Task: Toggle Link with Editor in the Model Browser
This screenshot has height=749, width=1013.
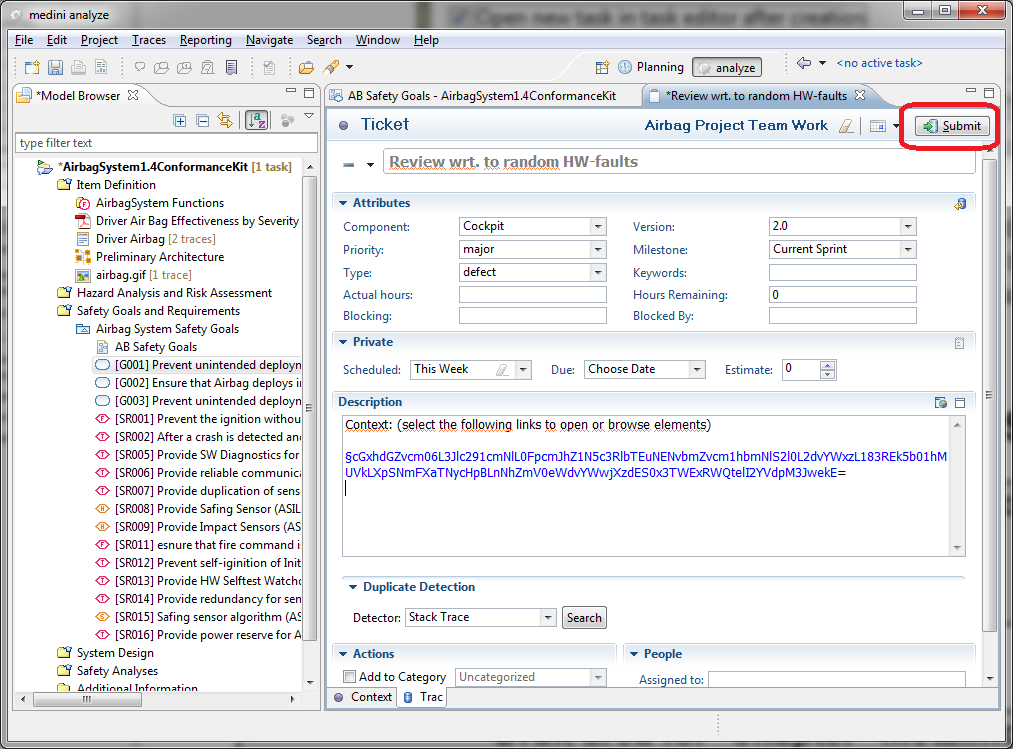Action: point(225,120)
